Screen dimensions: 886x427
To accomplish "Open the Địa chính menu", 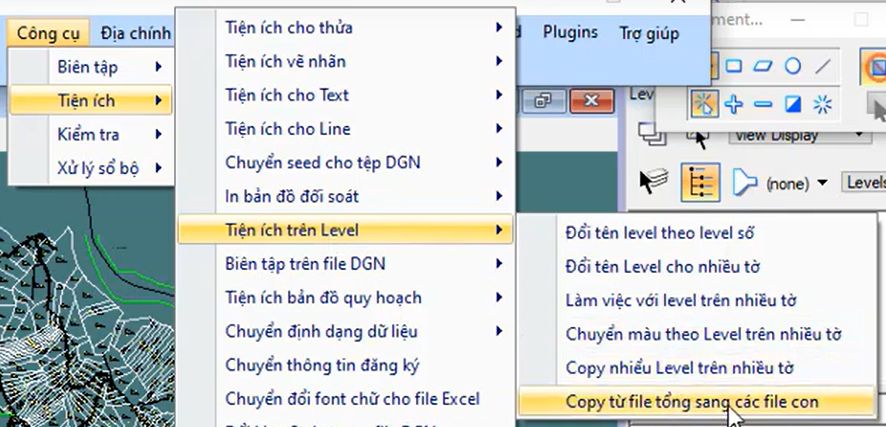I will click(x=136, y=33).
